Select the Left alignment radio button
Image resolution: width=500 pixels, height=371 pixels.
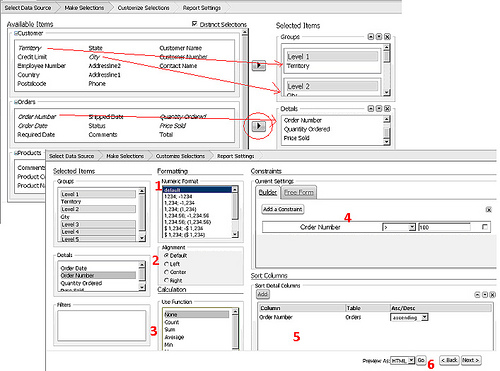pos(166,264)
